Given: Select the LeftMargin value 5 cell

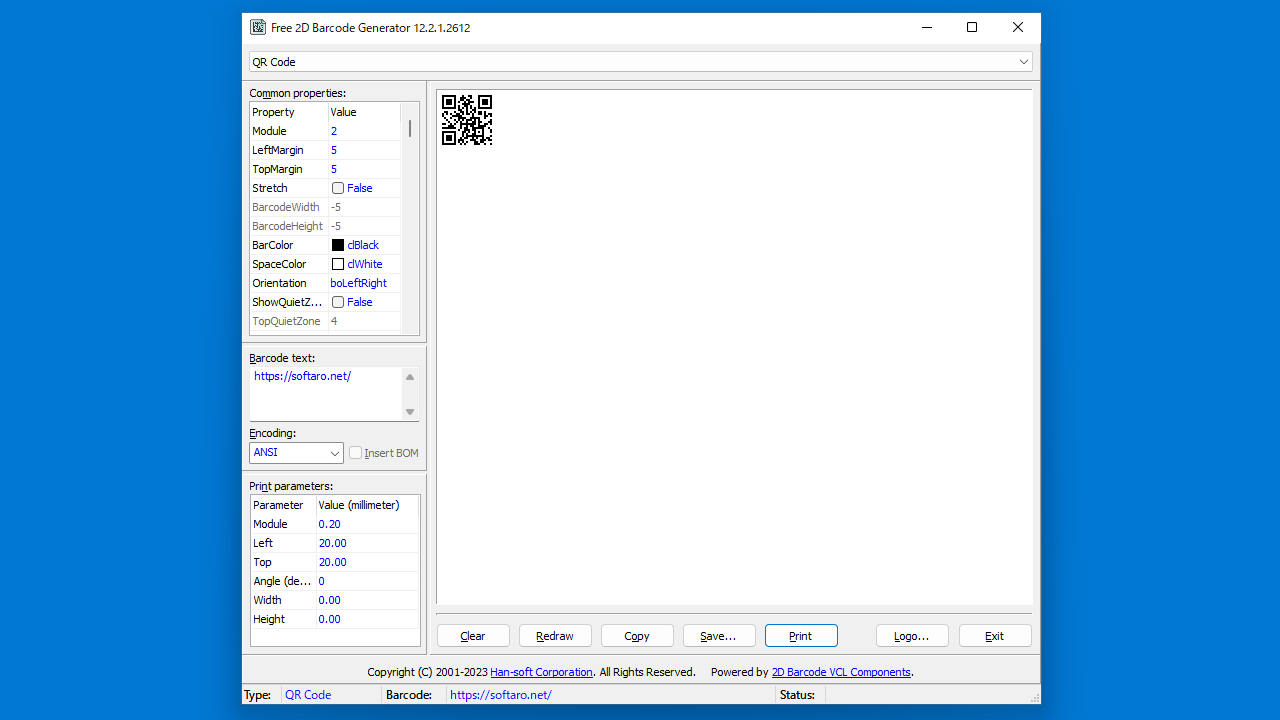Looking at the screenshot, I should point(364,150).
